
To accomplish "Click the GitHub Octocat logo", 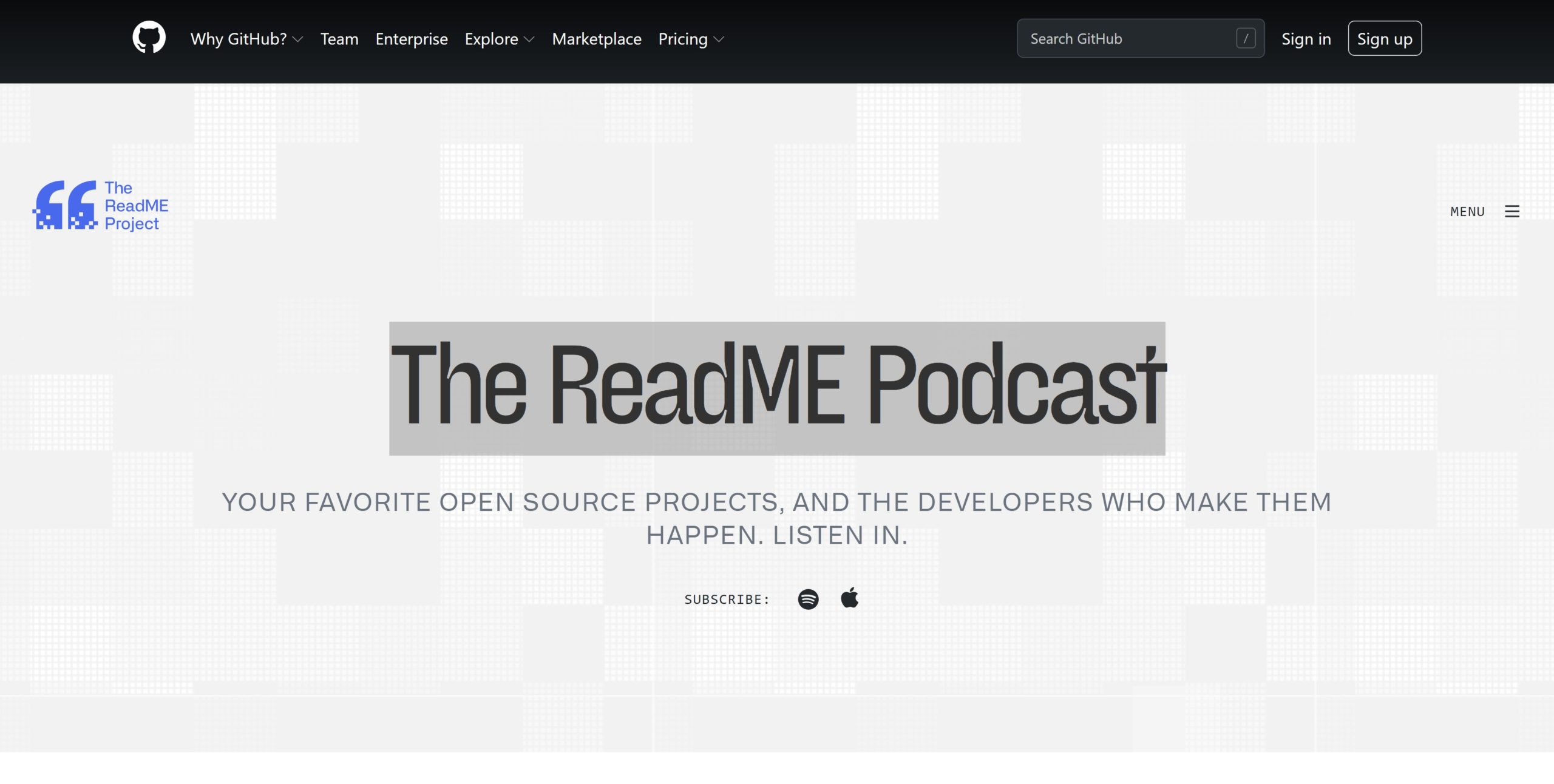I will point(149,38).
